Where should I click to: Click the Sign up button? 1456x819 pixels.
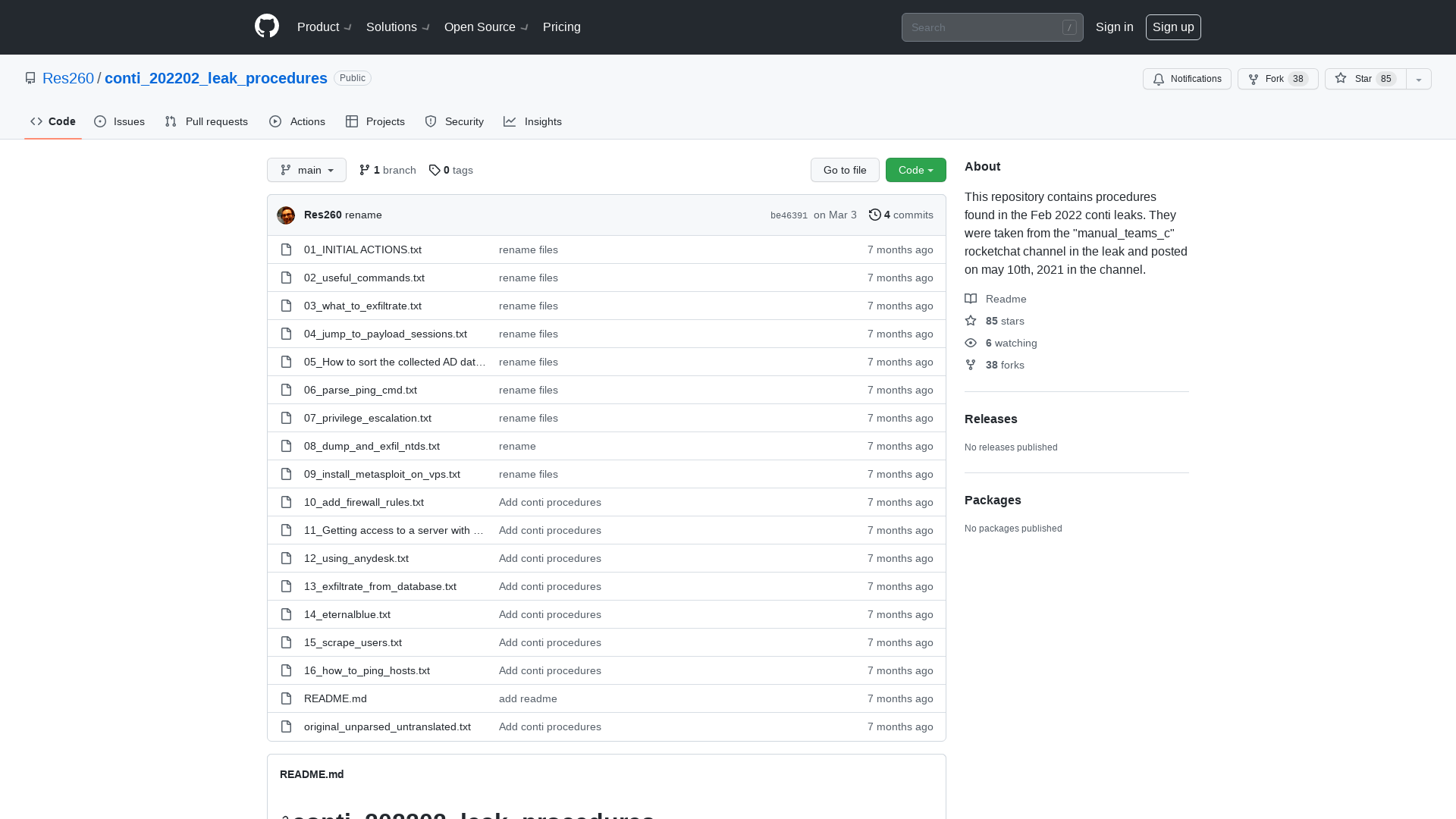pos(1173,27)
